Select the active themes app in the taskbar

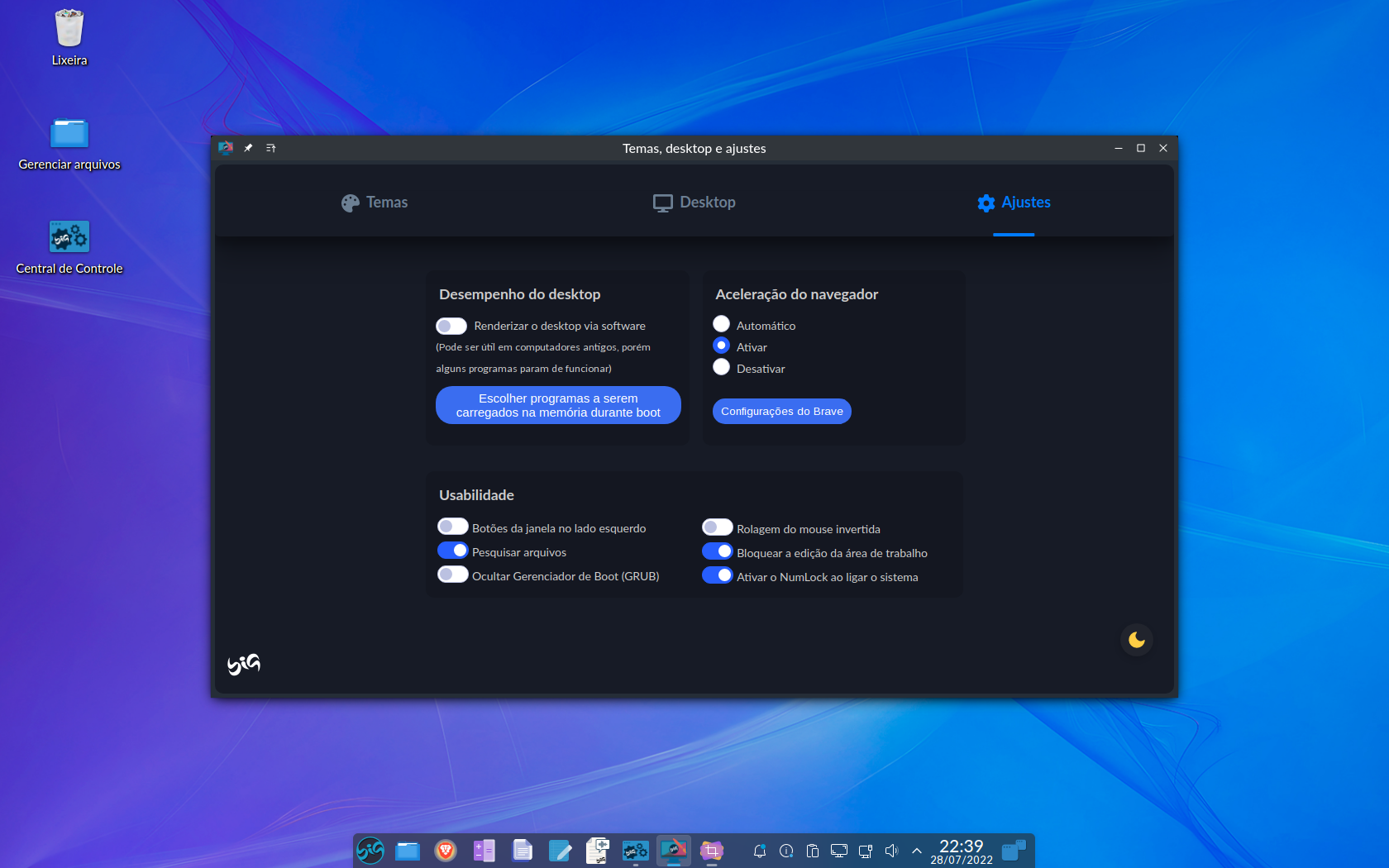click(x=674, y=850)
